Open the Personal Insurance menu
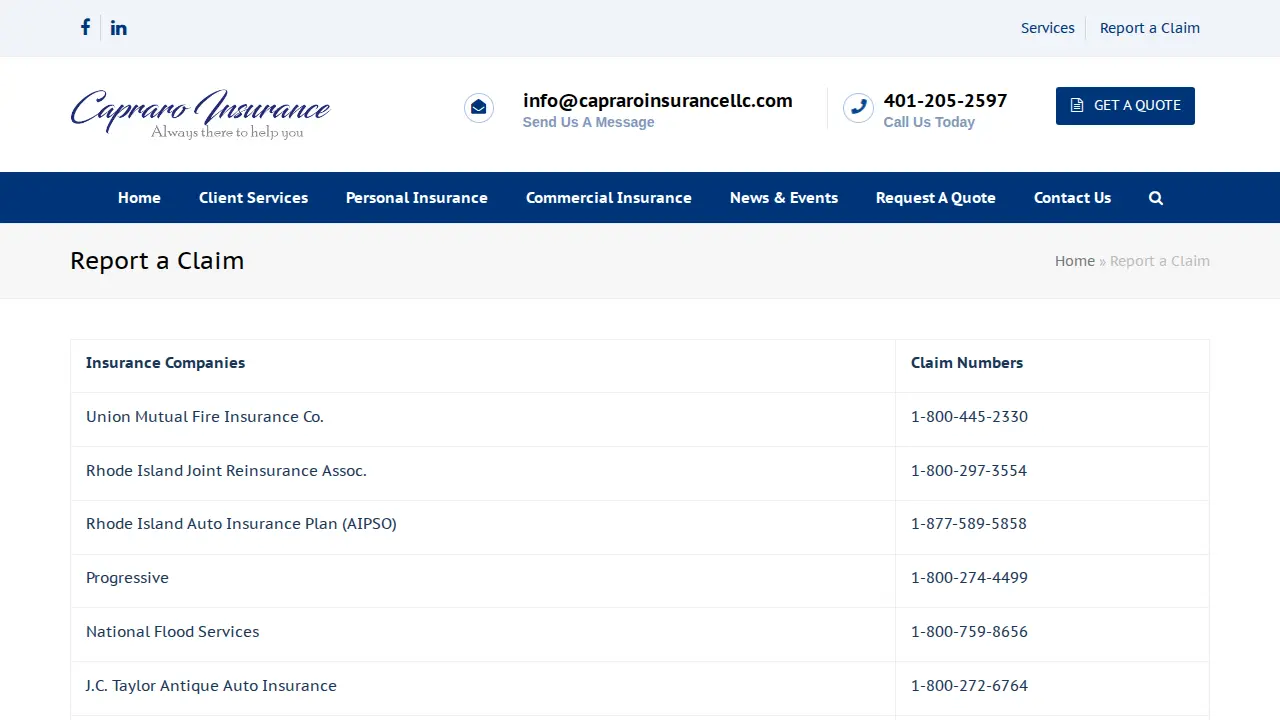Screen dimensions: 1280x720 (x=417, y=198)
